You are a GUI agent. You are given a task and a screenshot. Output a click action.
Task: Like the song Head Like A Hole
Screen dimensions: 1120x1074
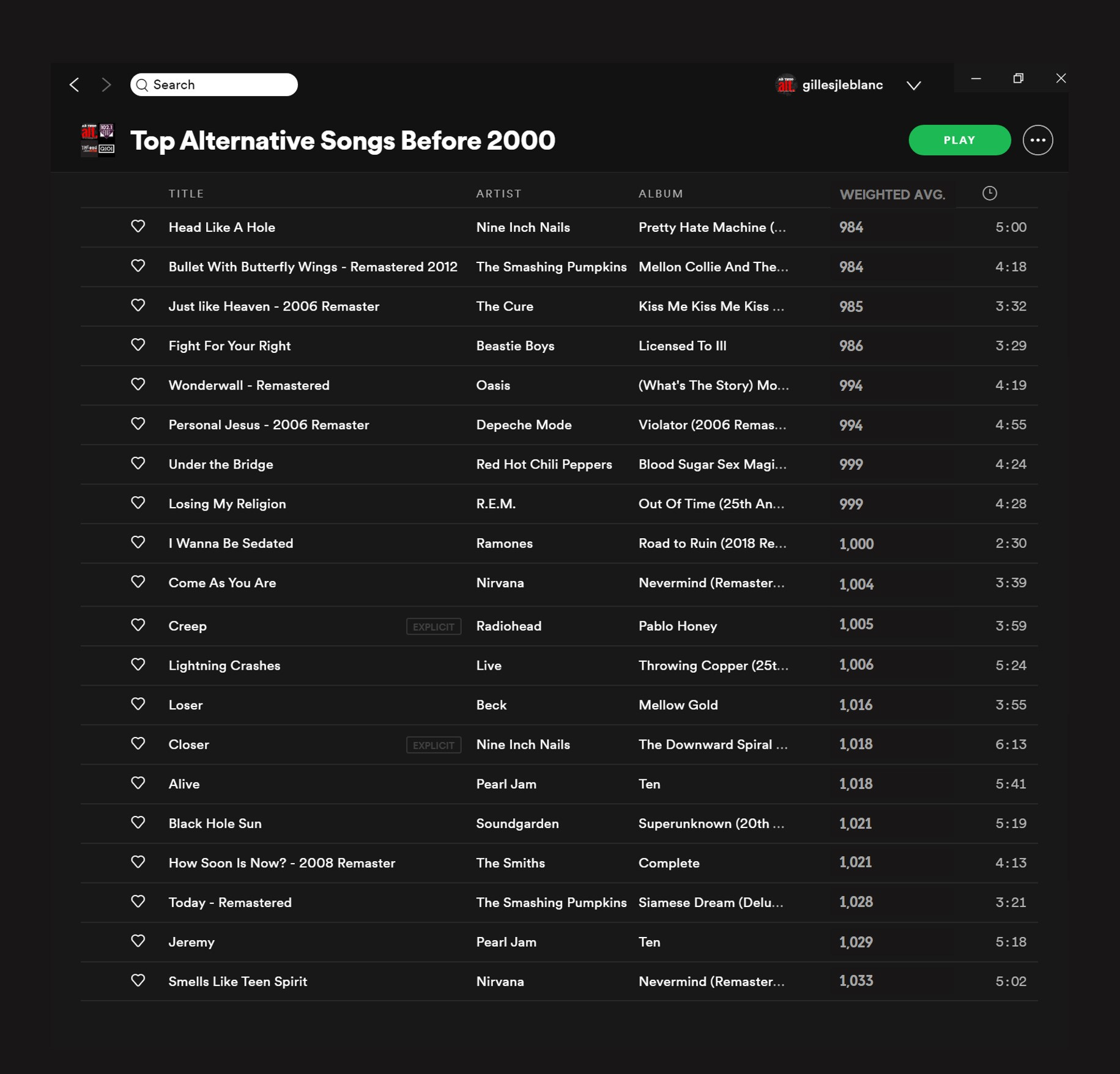(138, 226)
